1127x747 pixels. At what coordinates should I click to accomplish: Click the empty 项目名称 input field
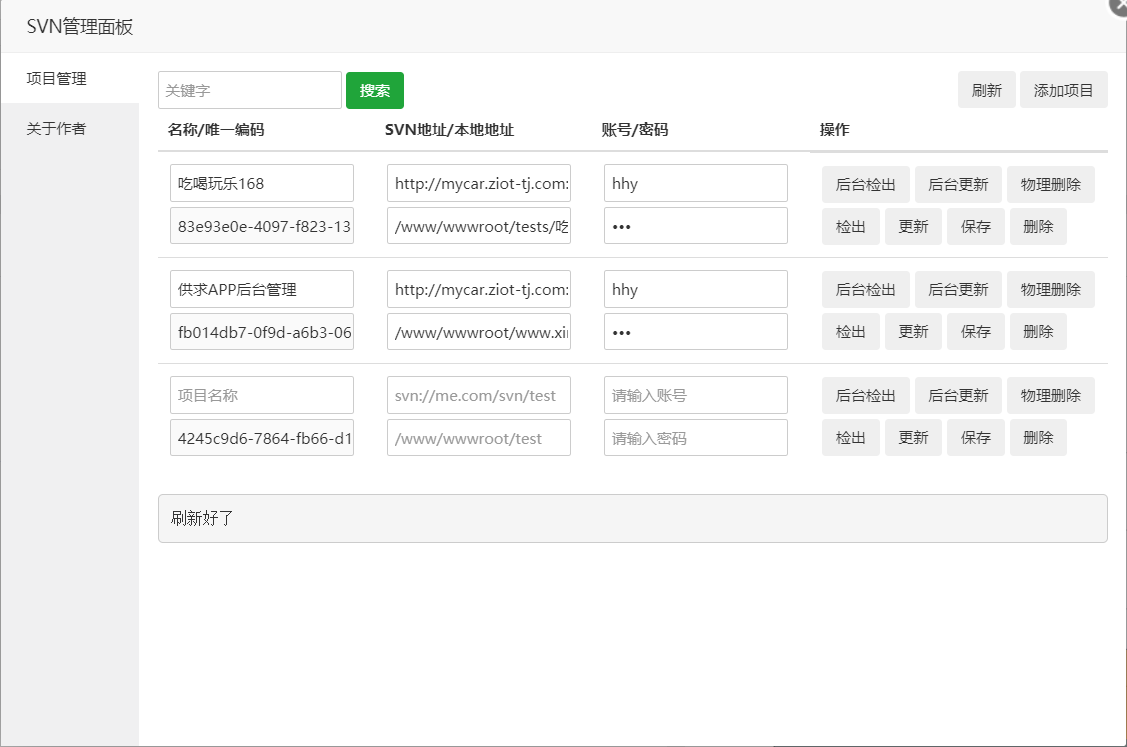(262, 395)
